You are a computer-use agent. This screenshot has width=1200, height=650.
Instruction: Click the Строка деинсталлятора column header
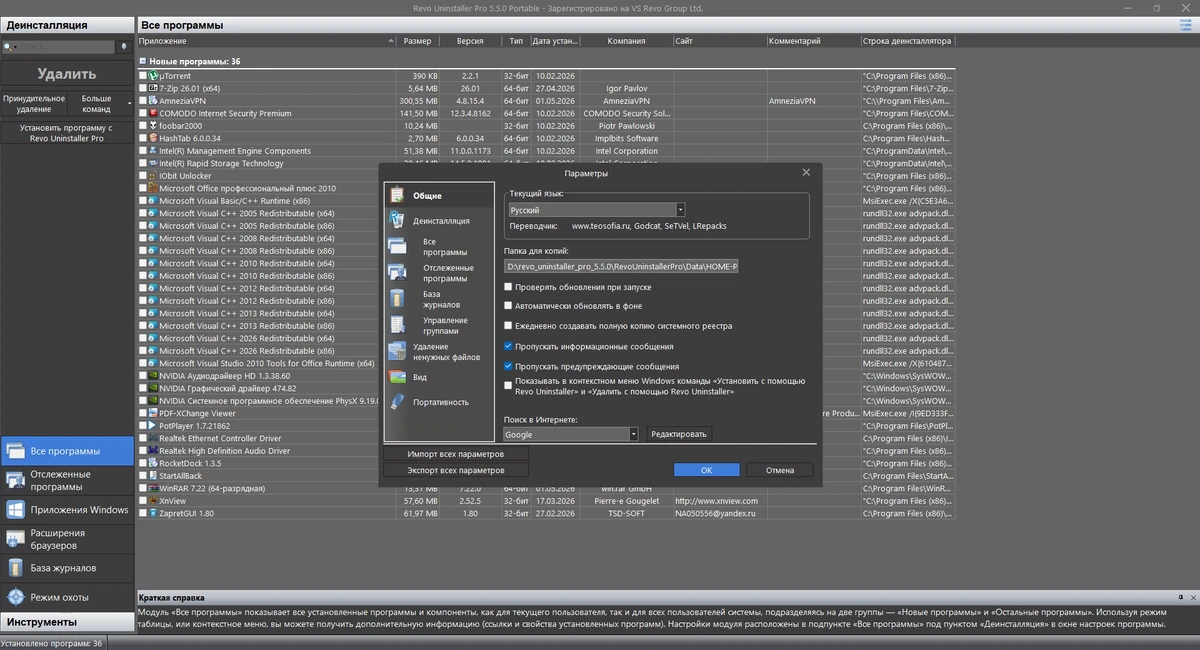coord(908,41)
